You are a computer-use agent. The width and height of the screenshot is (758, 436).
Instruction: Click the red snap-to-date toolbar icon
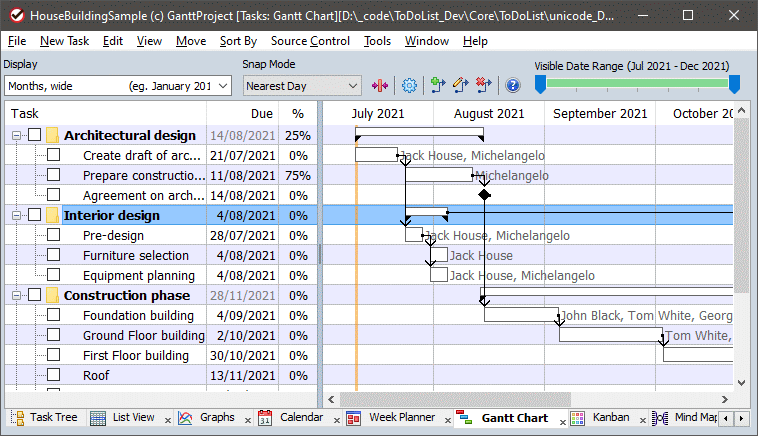[x=380, y=86]
